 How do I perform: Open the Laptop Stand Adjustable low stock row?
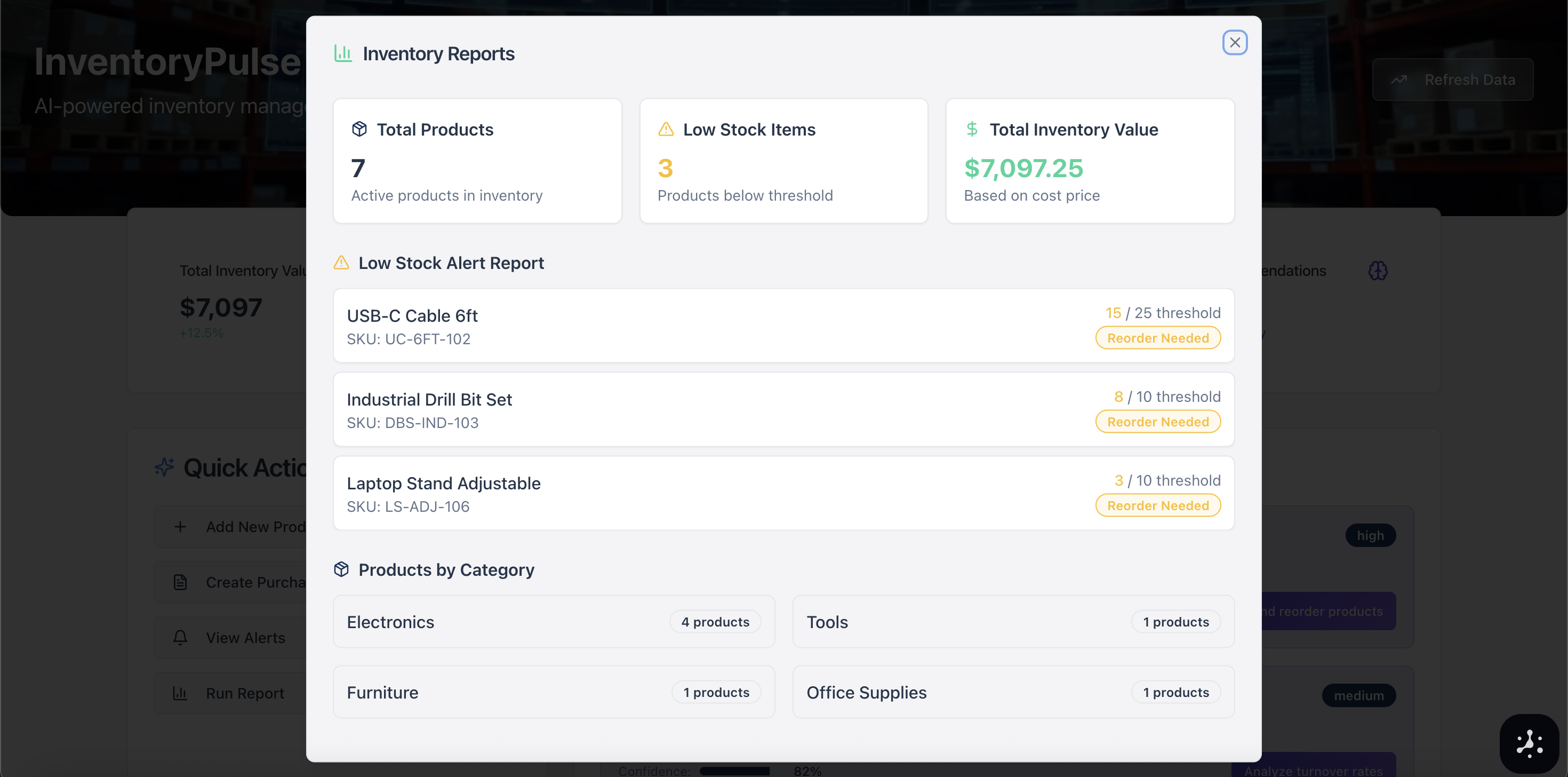783,493
